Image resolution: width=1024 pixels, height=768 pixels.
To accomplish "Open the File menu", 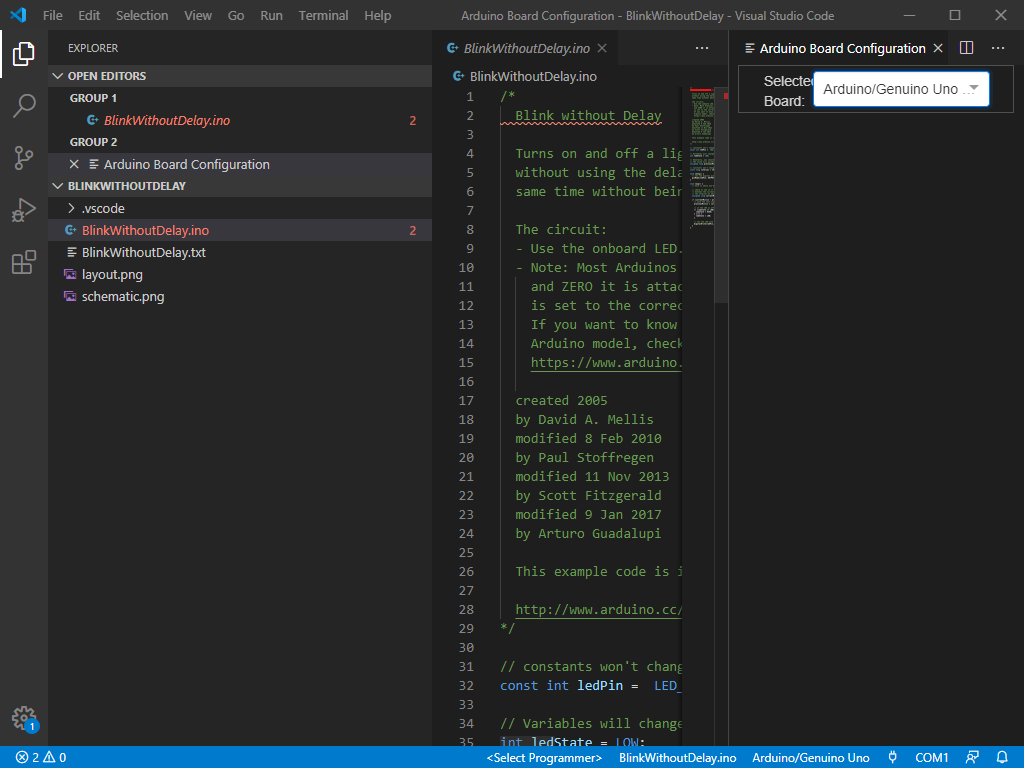I will pos(53,15).
